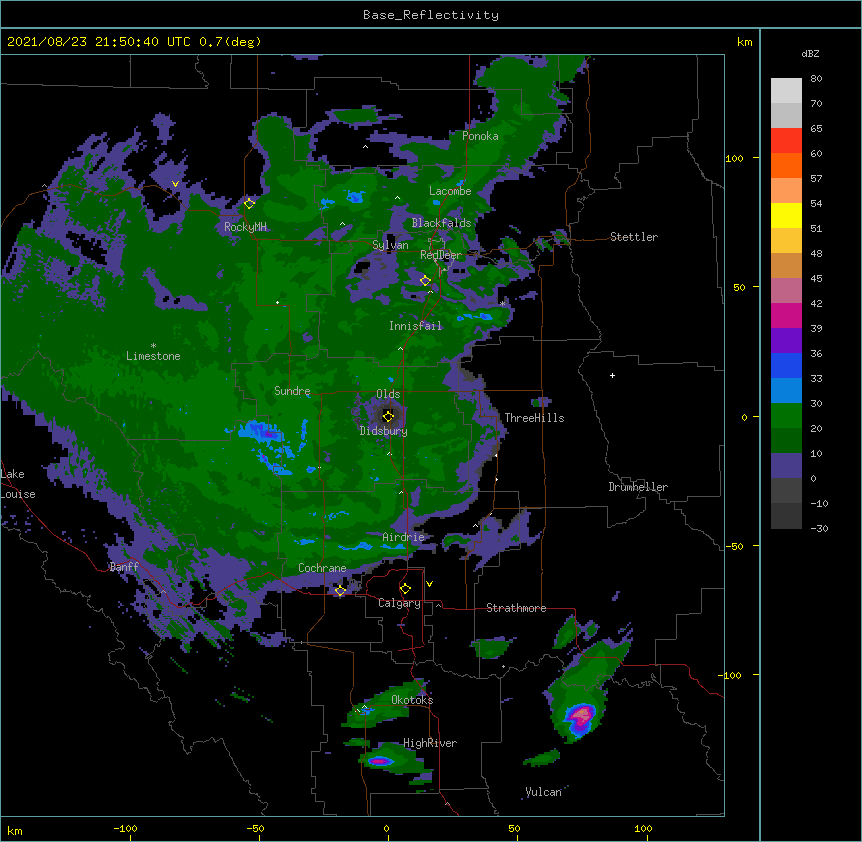Screen dimensions: 862x842
Task: Click the -30 value on the dBZ scale
Action: tap(819, 529)
